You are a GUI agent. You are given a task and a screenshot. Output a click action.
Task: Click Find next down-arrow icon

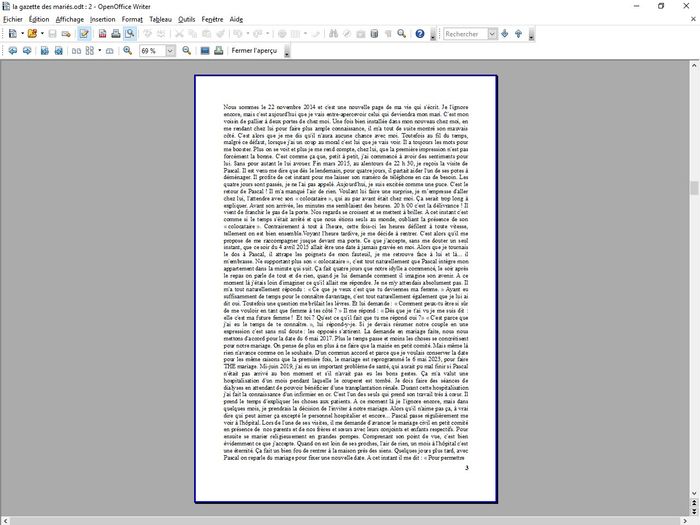pyautogui.click(x=504, y=33)
